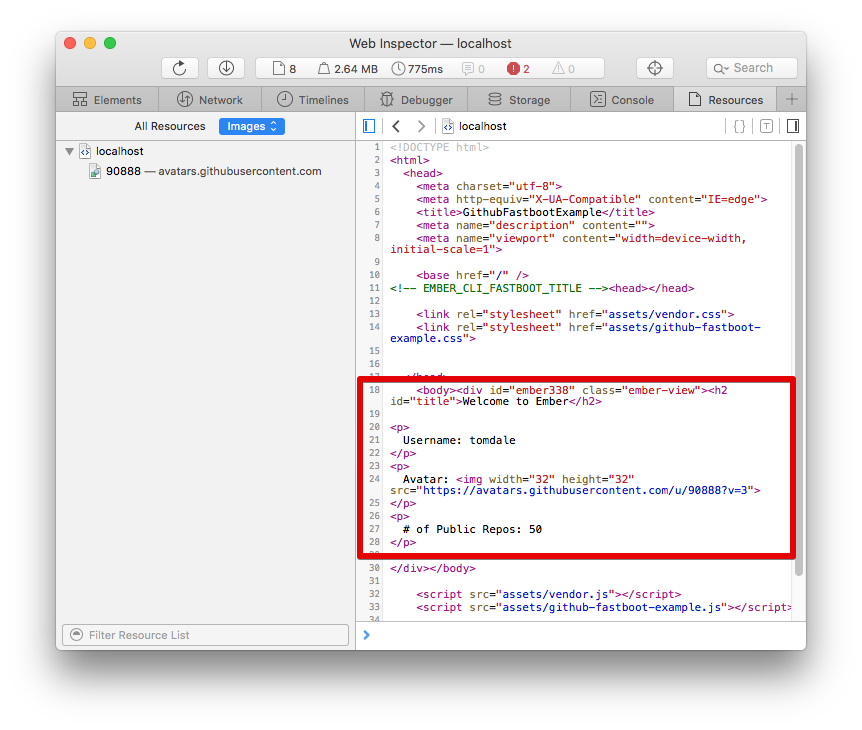This screenshot has height=730, width=862.
Task: Open the Images filter dropdown
Action: (x=252, y=126)
